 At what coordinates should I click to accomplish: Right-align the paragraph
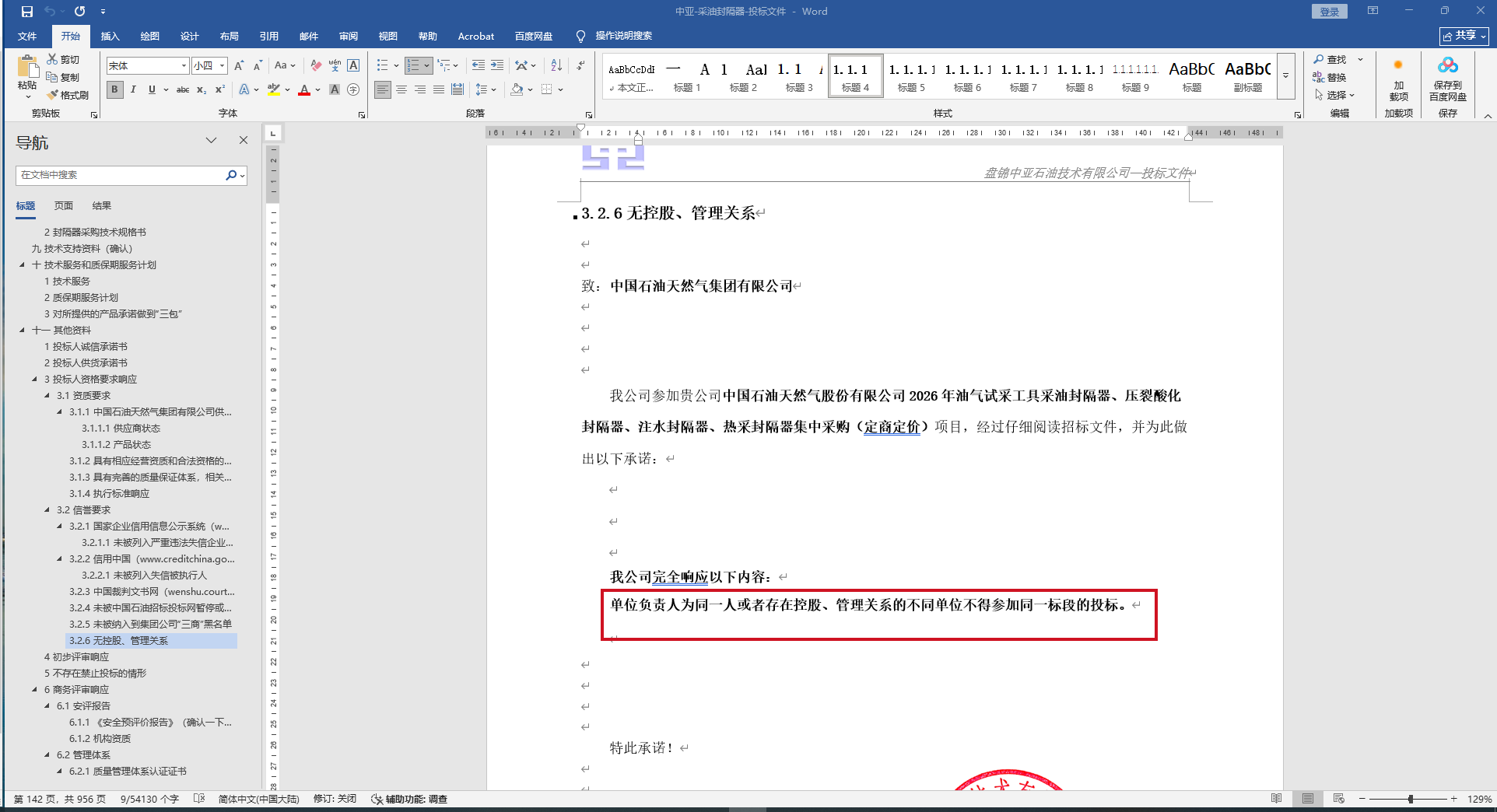420,89
